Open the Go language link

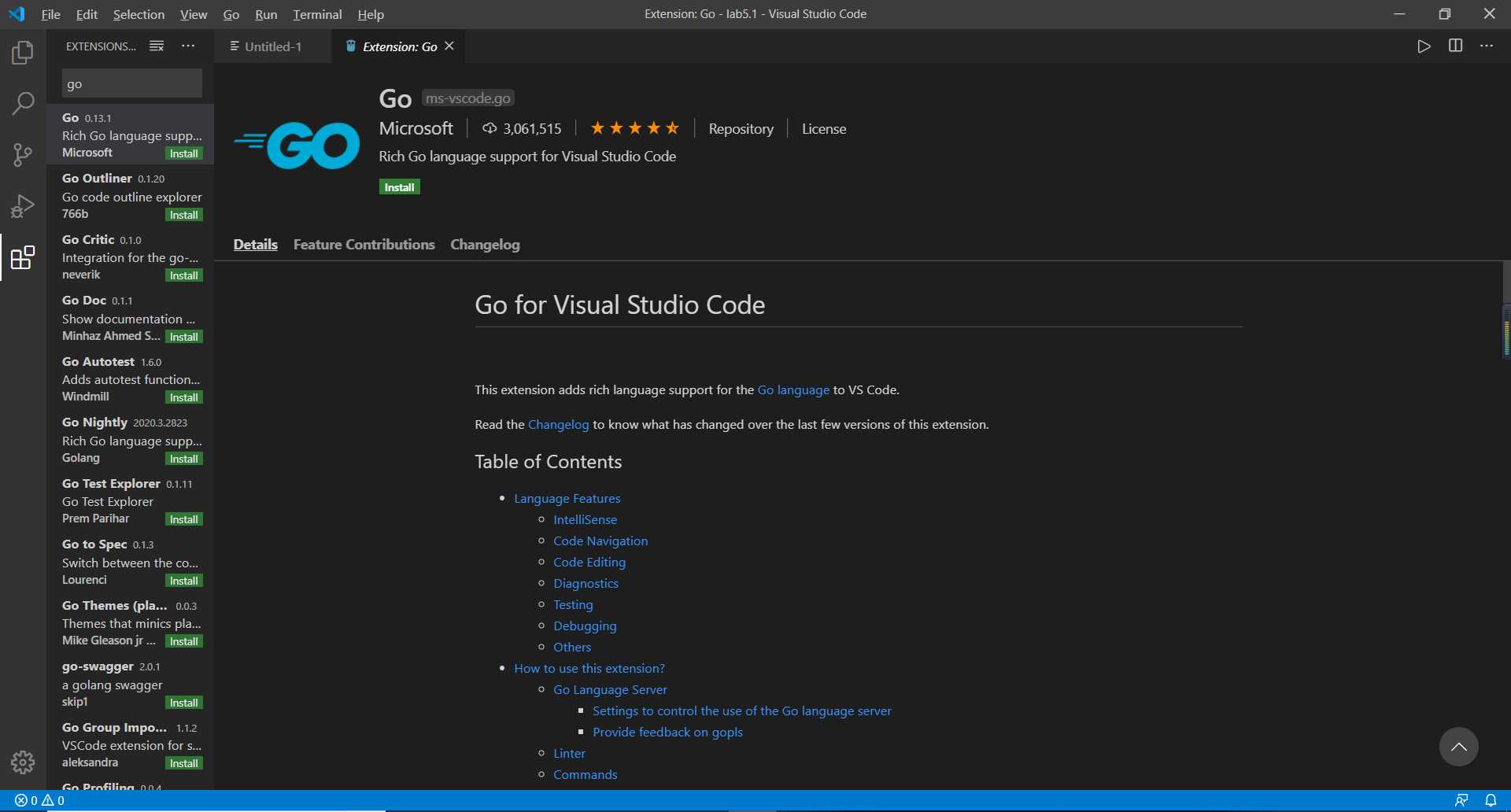(793, 389)
